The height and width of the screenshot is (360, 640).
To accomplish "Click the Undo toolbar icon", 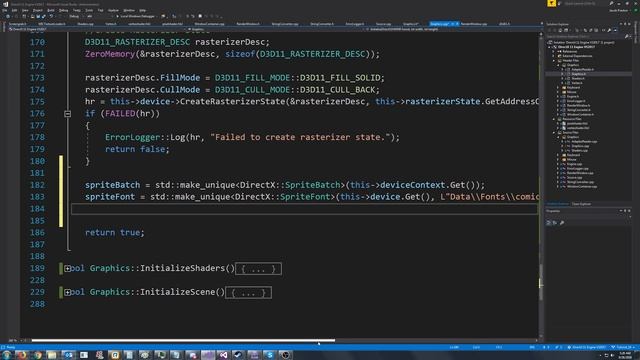I will [x=51, y=16].
